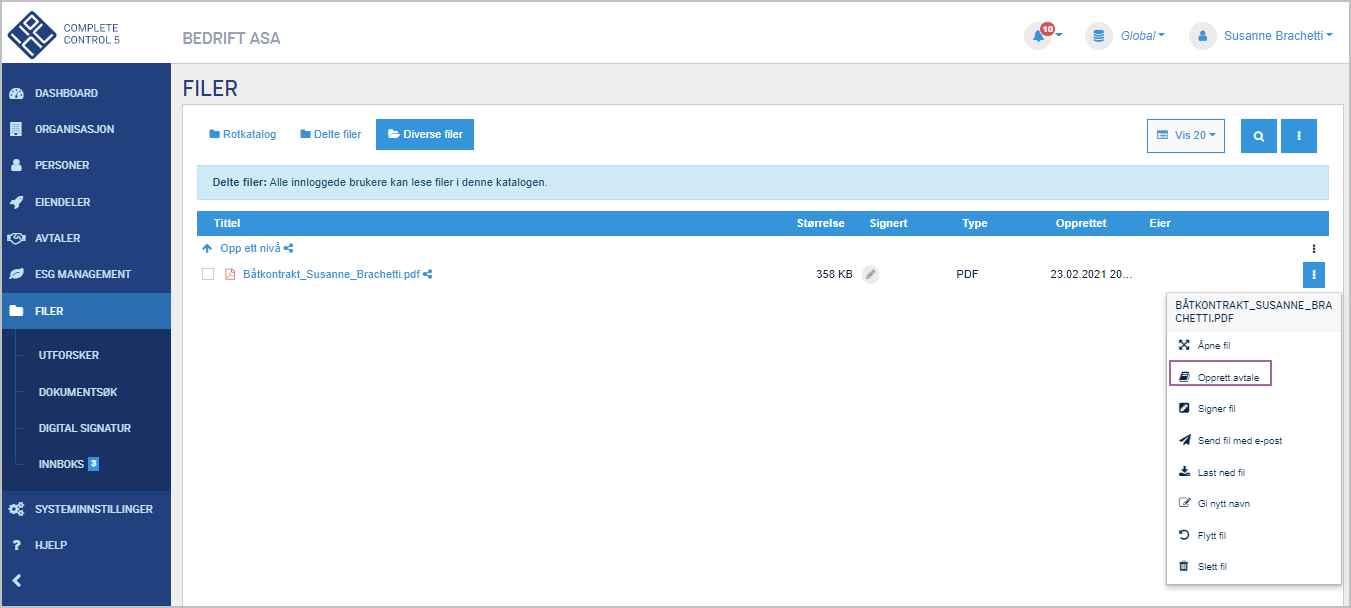Screen dimensions: 1351x608
Task: Open Dokumentsøk in the sidebar
Action: click(x=77, y=392)
